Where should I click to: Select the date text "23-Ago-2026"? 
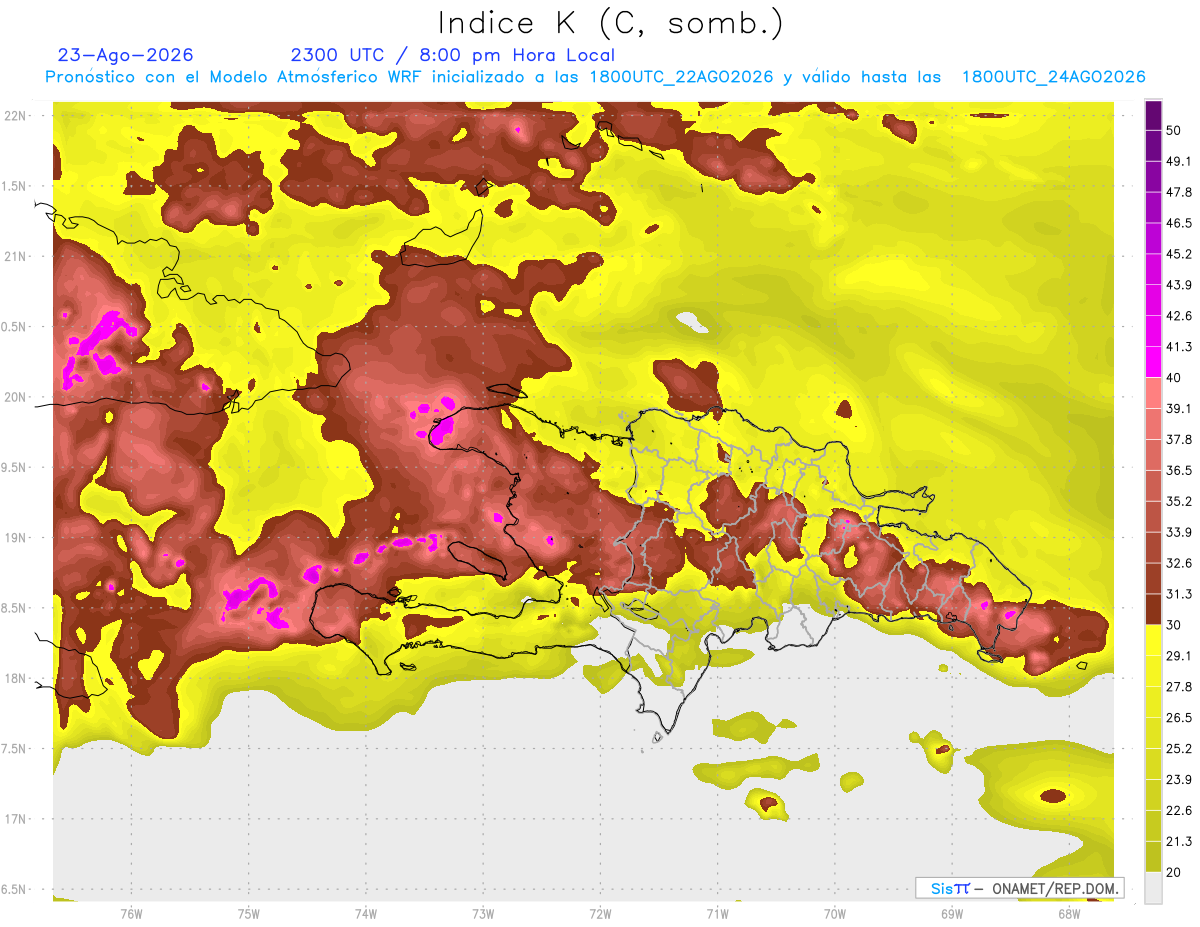[126, 55]
